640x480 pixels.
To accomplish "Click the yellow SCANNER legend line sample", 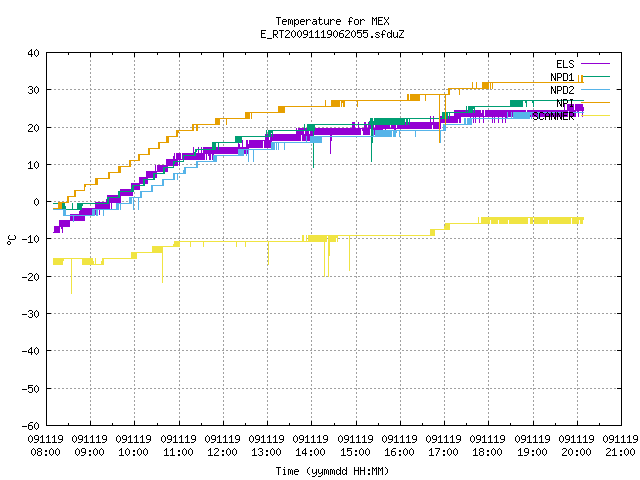I will 596,116.
